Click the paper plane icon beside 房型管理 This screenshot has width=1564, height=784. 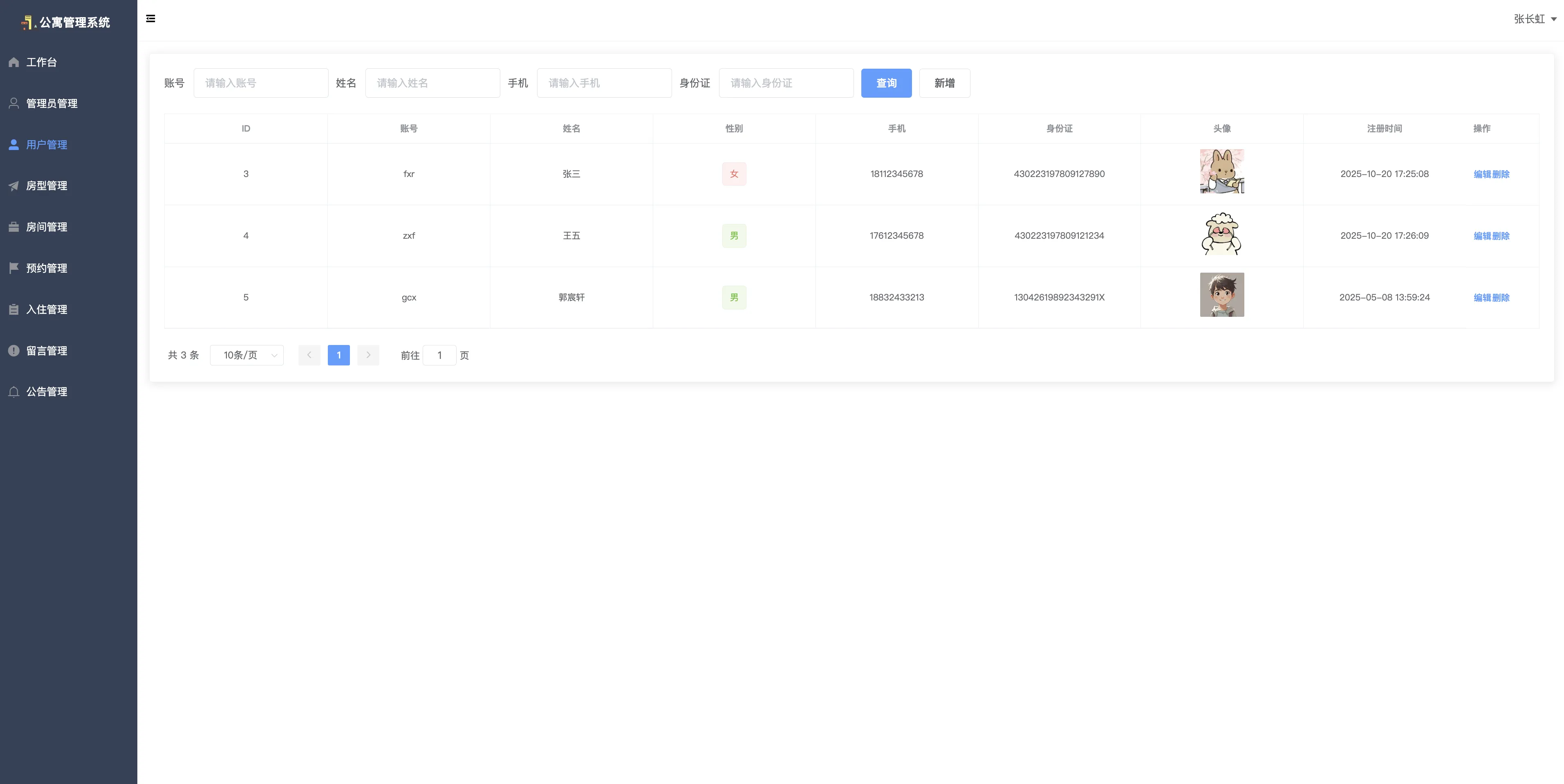point(13,186)
